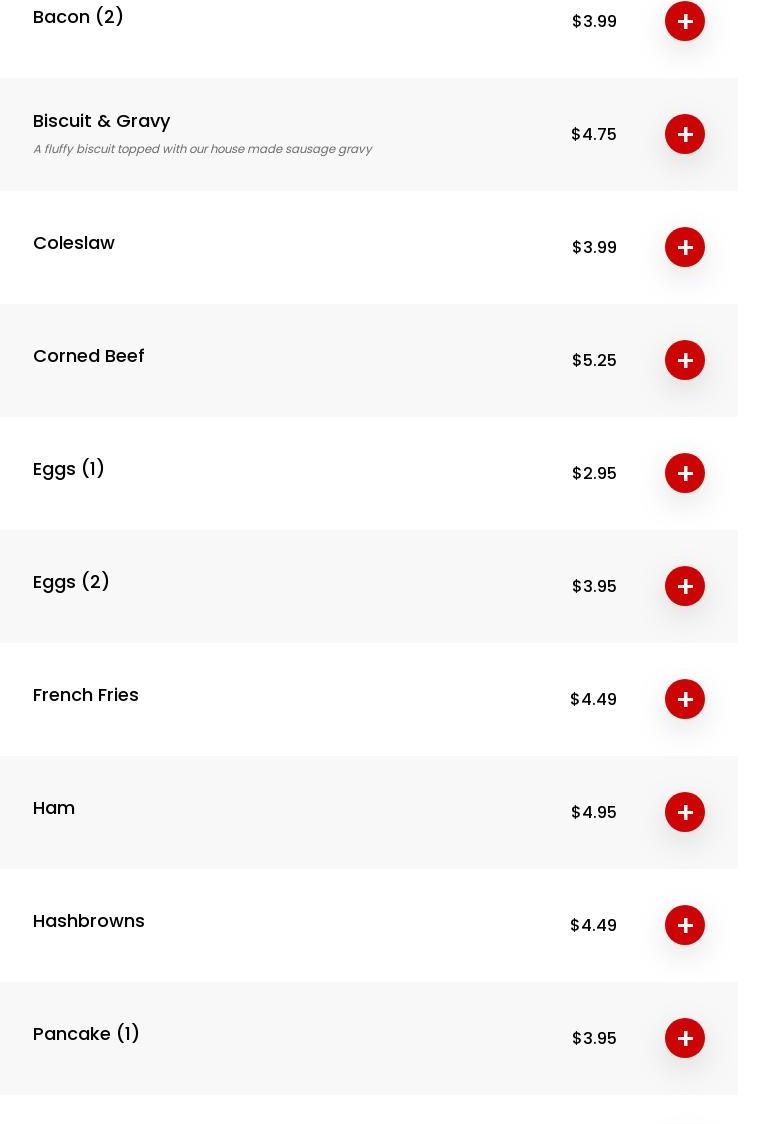The image size is (770, 1124).
Task: Click plus icon next to Eggs (1)
Action: [685, 473]
